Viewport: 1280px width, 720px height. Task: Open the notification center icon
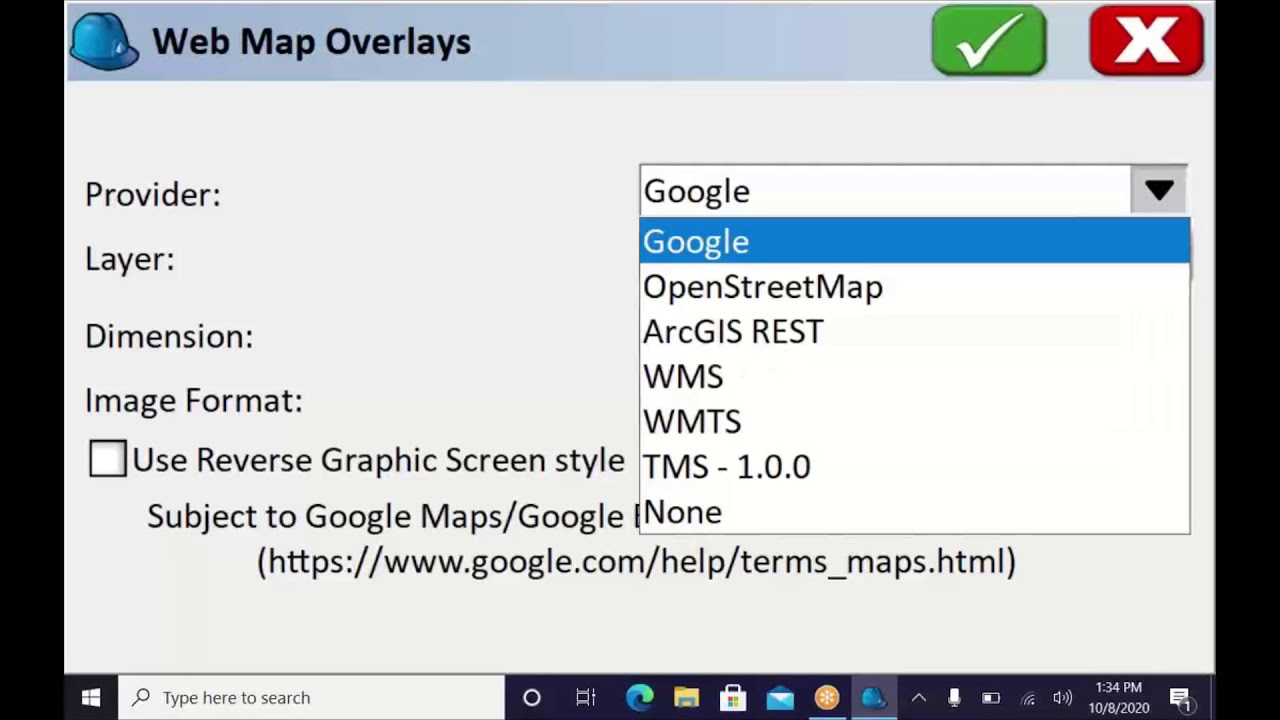pyautogui.click(x=1180, y=698)
